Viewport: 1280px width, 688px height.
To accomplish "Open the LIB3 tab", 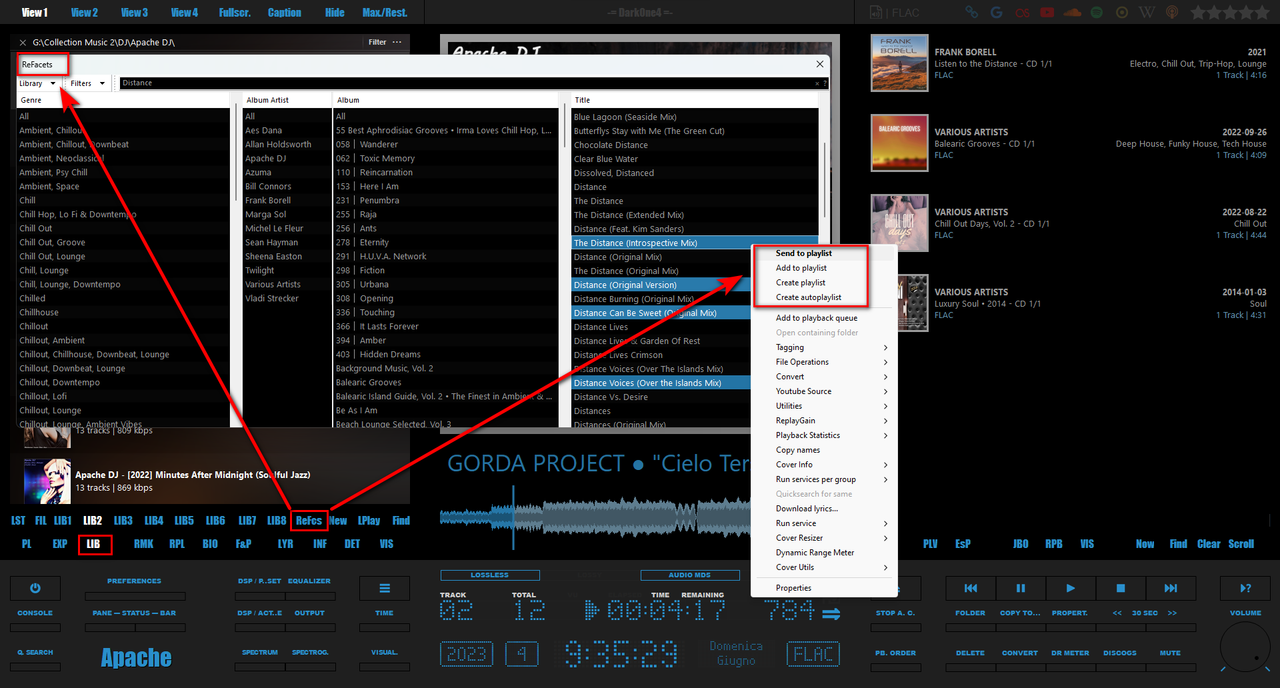I will (x=123, y=520).
